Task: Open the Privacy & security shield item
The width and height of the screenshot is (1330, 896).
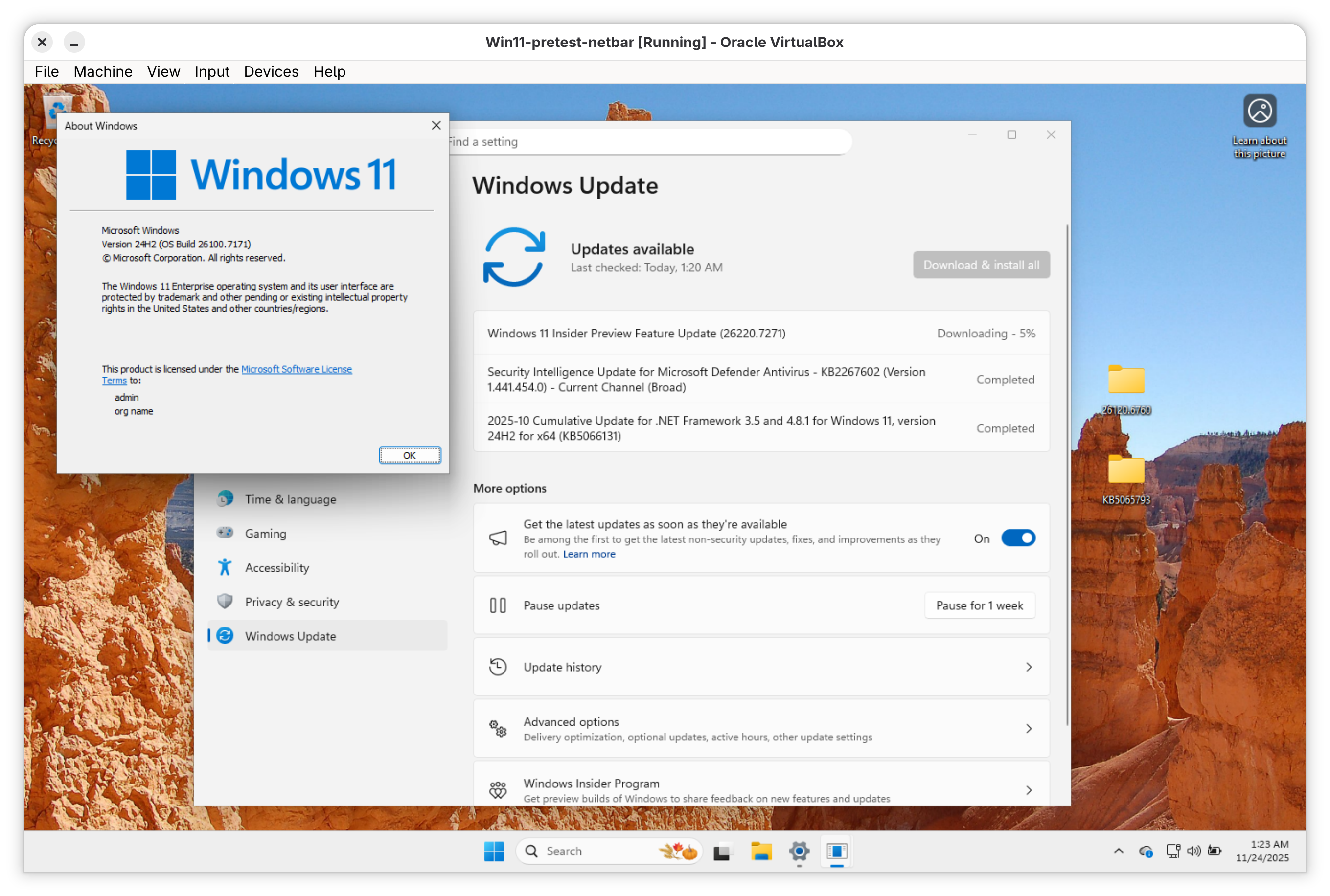Action: pos(292,602)
